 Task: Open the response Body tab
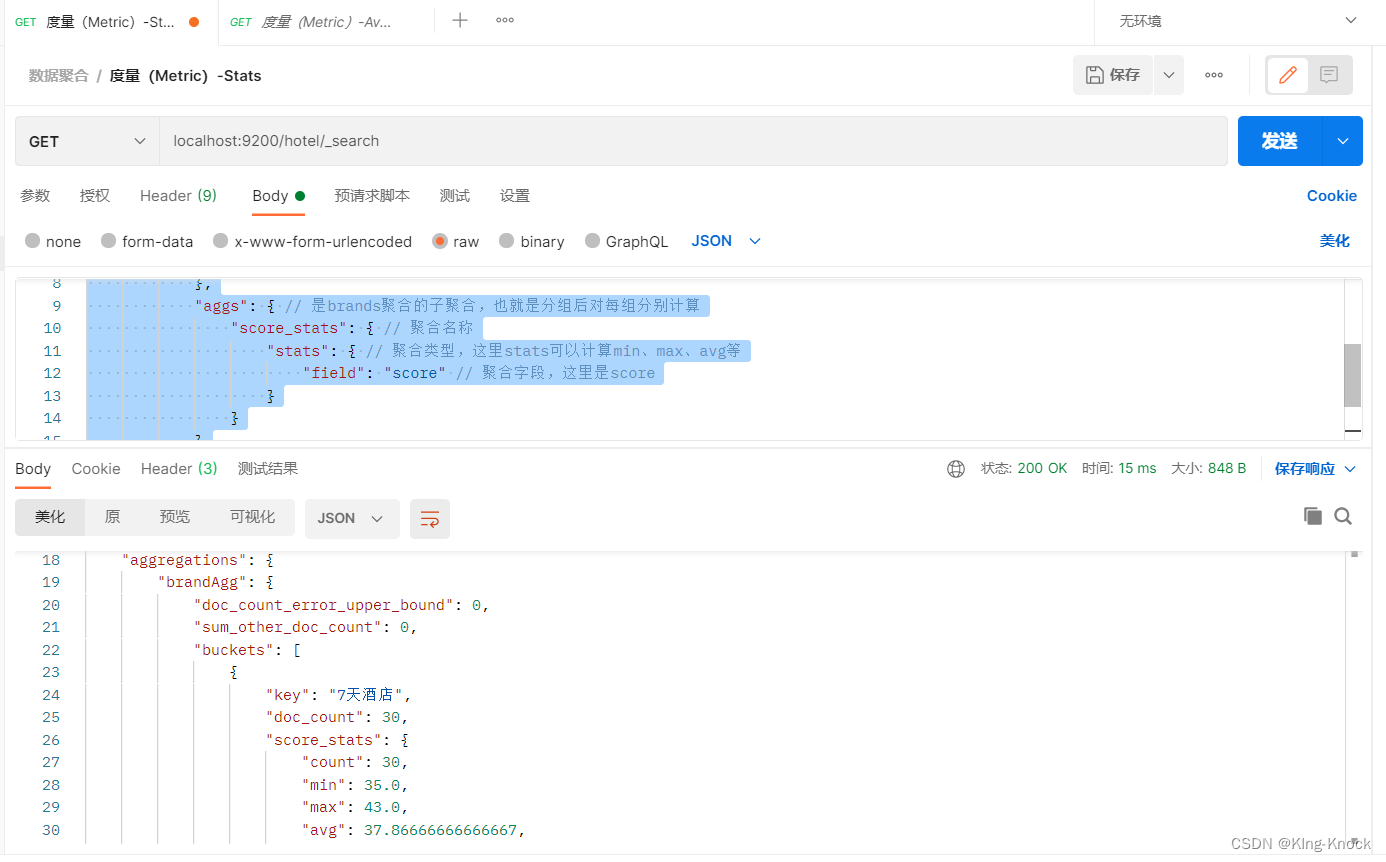click(x=33, y=469)
